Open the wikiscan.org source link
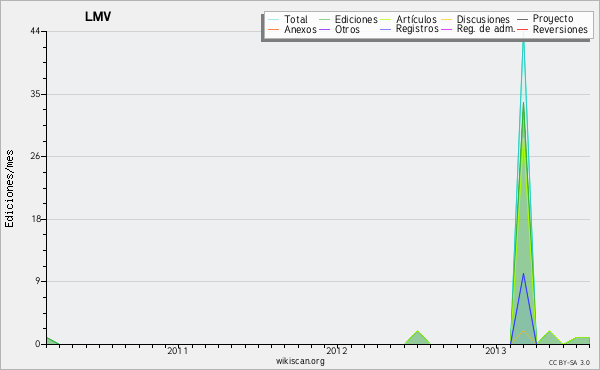The height and width of the screenshot is (370, 600). tap(300, 361)
